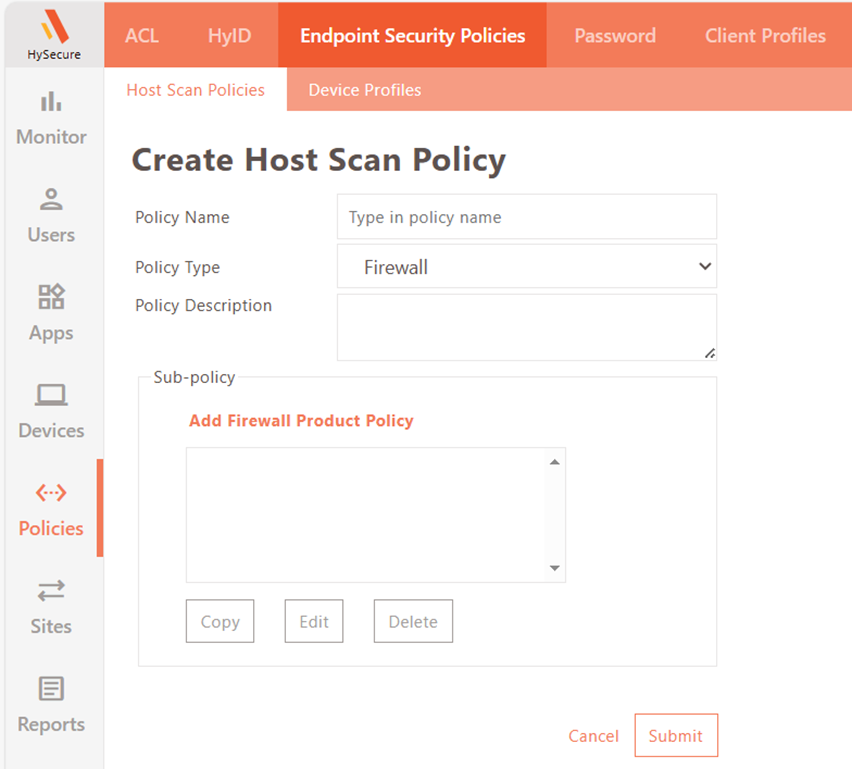Select the Users person icon
Screen dimensions: 852x769
click(51, 199)
